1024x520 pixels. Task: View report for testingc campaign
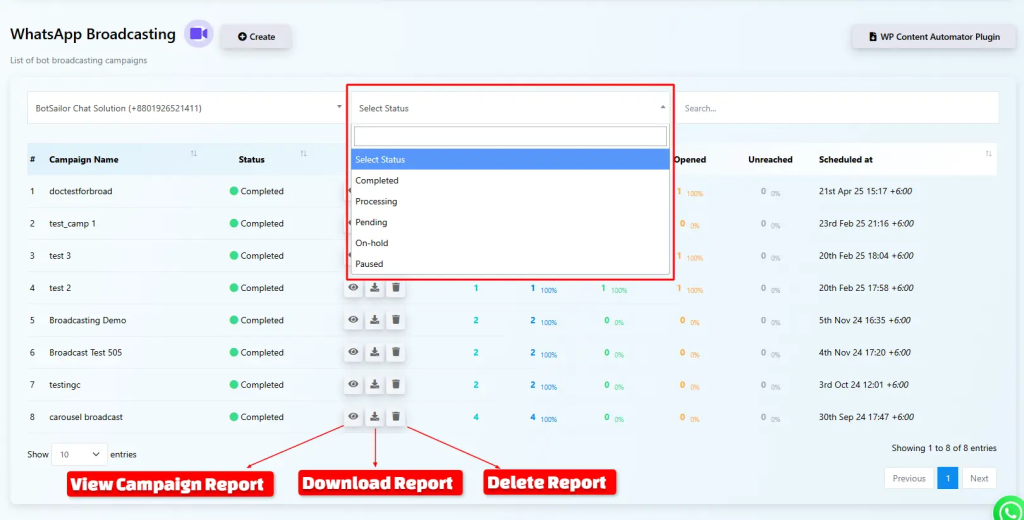click(353, 384)
